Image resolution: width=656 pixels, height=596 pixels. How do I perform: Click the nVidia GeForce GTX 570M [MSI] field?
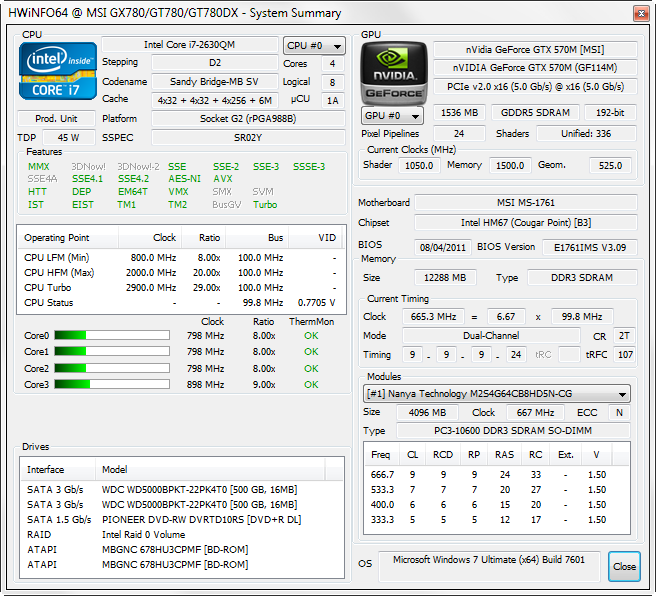[x=535, y=50]
